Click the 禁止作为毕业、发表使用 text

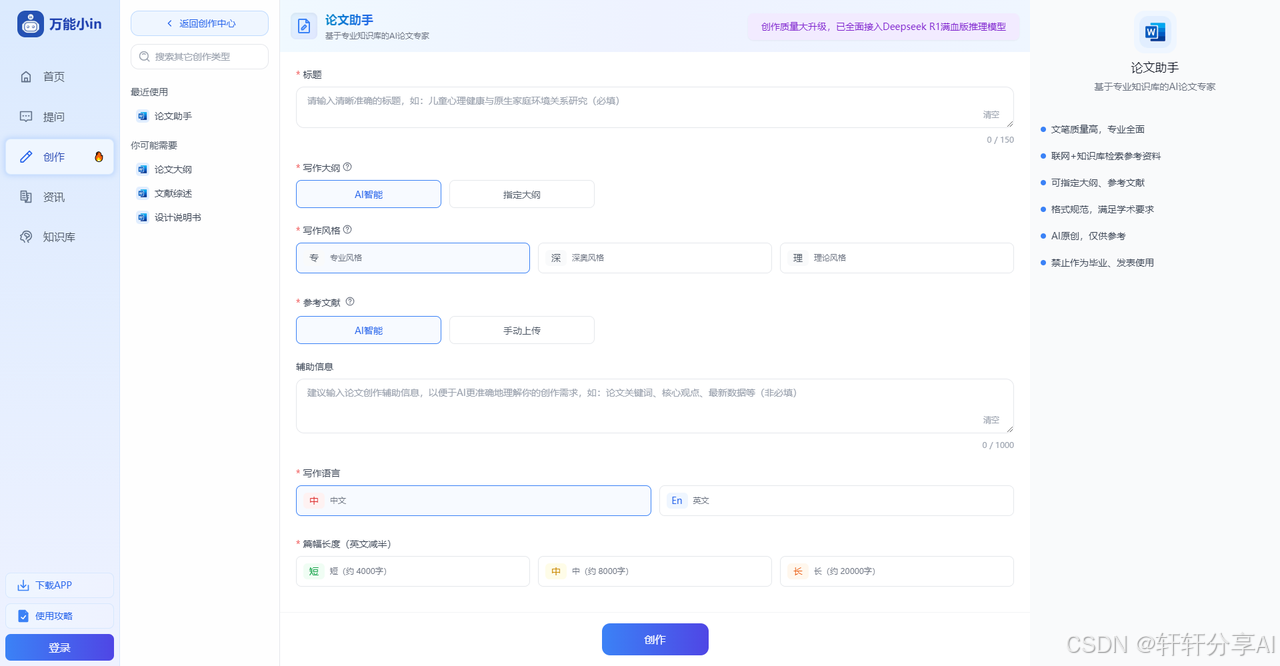(1102, 263)
